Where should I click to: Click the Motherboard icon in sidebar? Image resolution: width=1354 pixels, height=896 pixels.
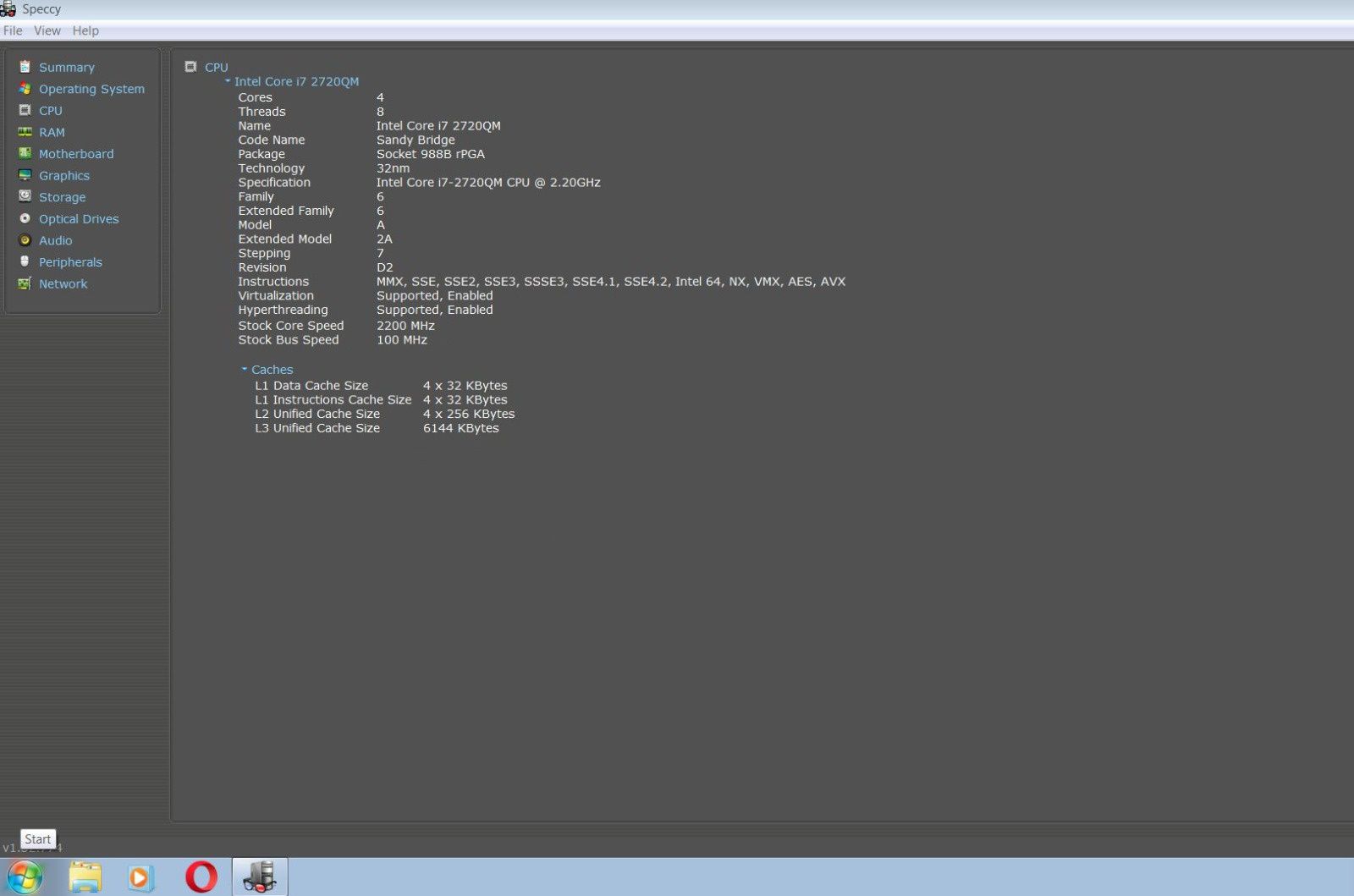tap(25, 153)
